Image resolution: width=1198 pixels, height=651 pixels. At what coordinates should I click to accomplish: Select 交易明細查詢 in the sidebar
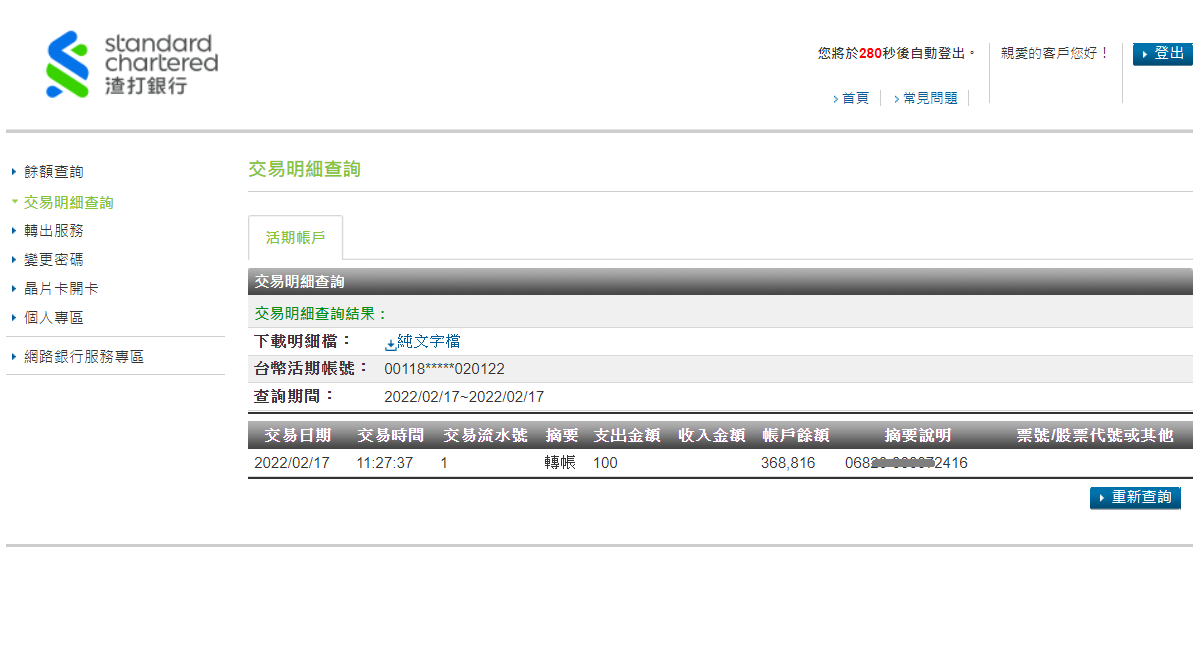click(68, 202)
